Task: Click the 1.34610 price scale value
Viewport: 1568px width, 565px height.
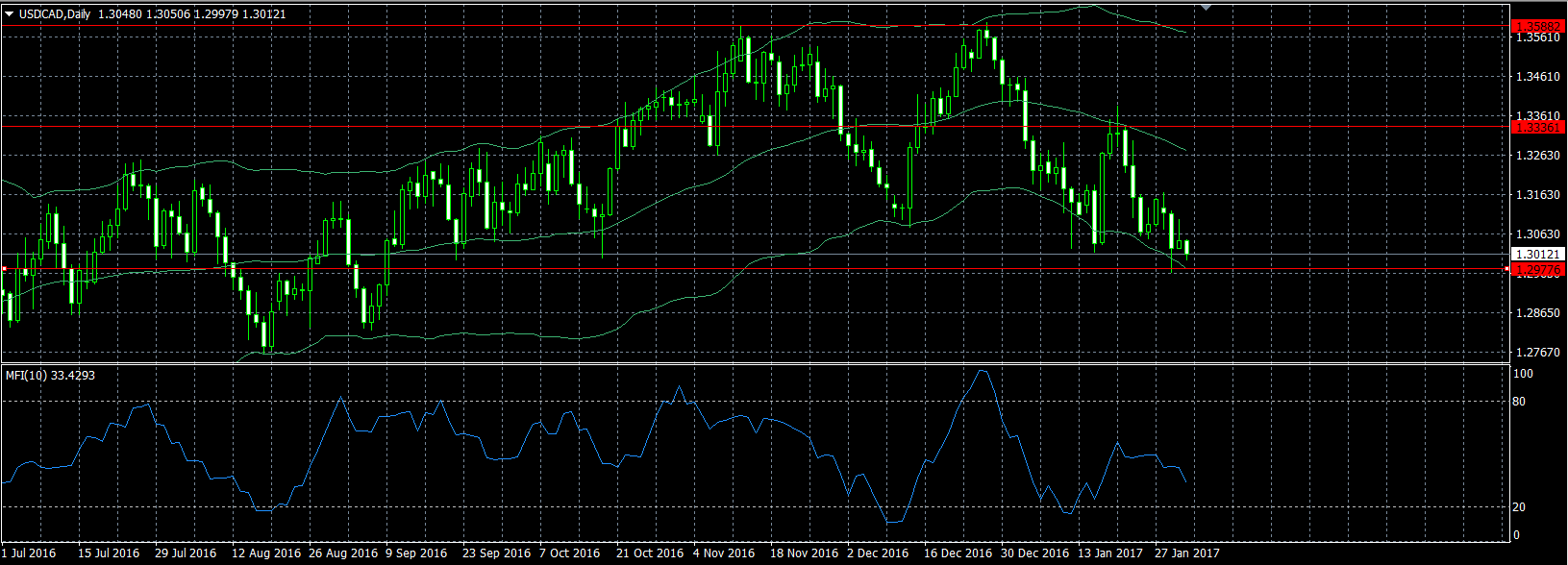Action: point(1536,76)
